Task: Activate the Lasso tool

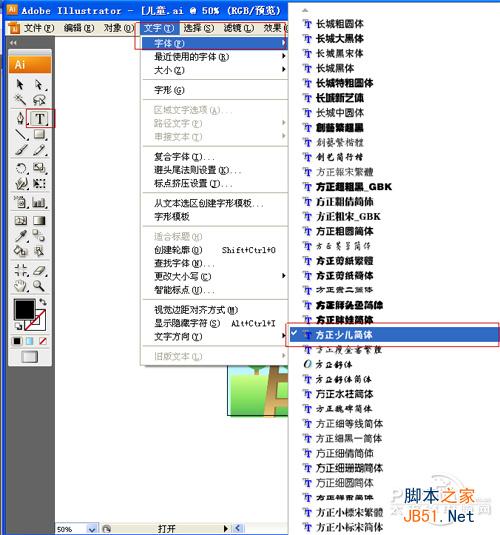Action: pyautogui.click(x=39, y=100)
